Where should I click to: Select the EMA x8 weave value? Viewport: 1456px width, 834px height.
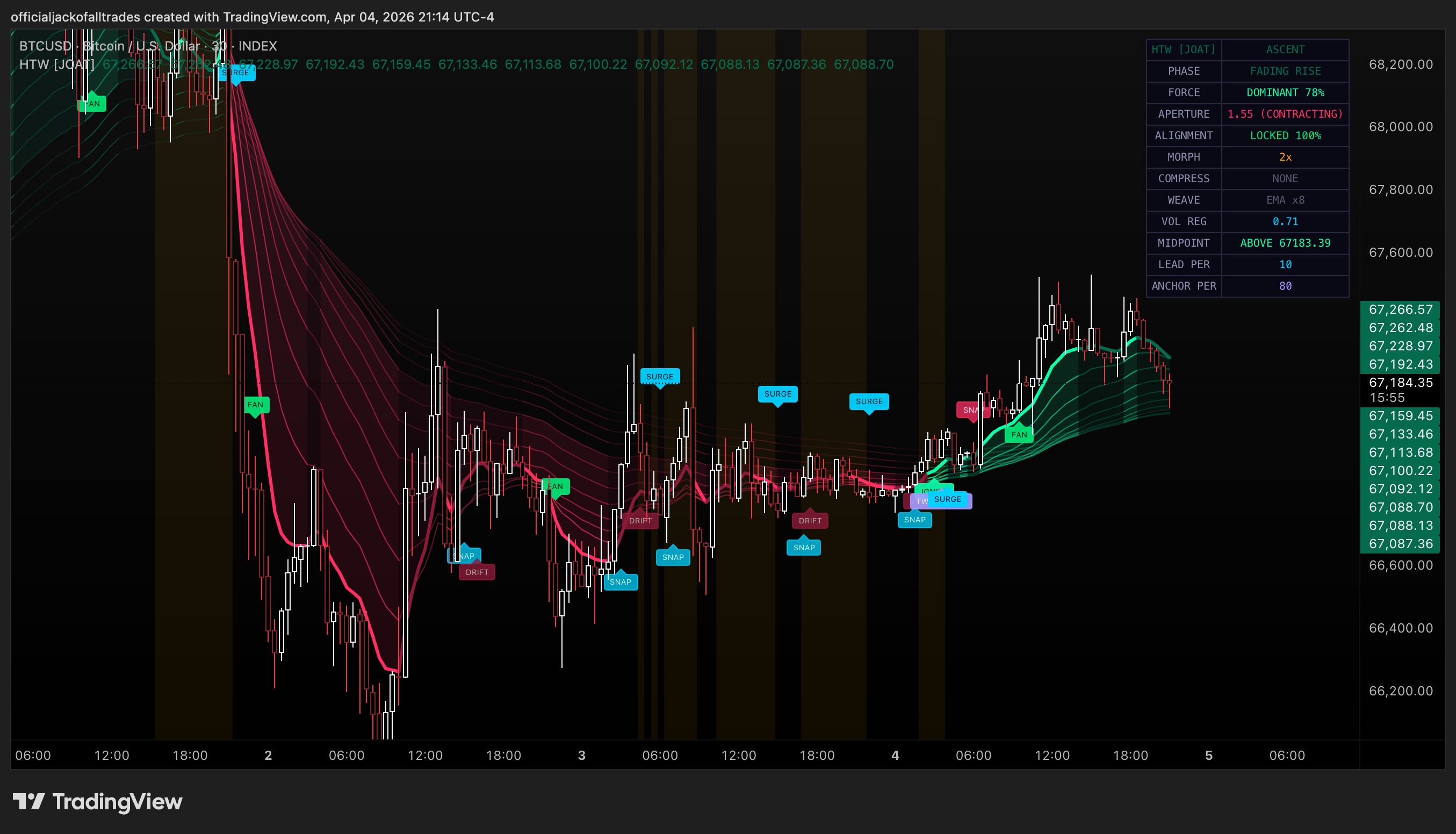click(1285, 200)
